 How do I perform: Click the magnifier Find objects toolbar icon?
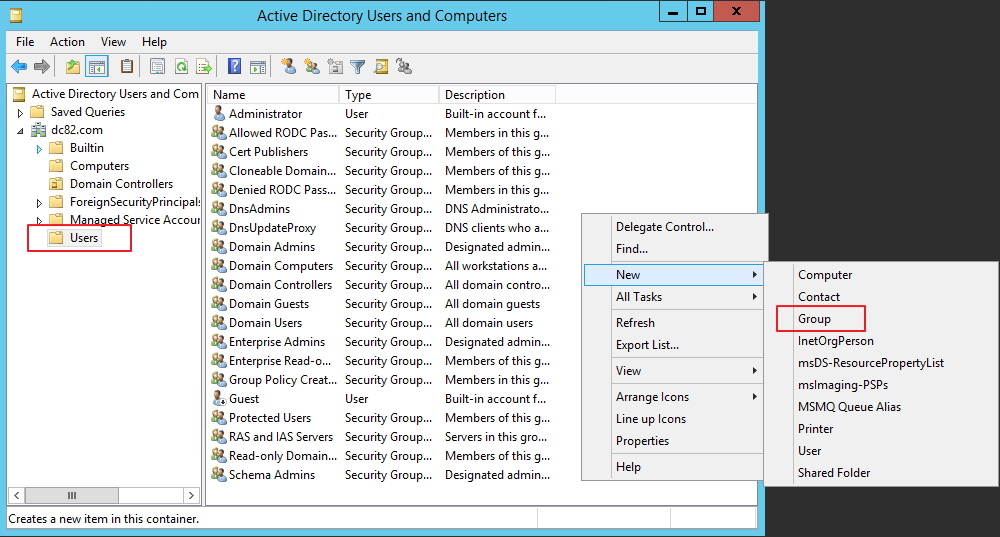[x=381, y=66]
